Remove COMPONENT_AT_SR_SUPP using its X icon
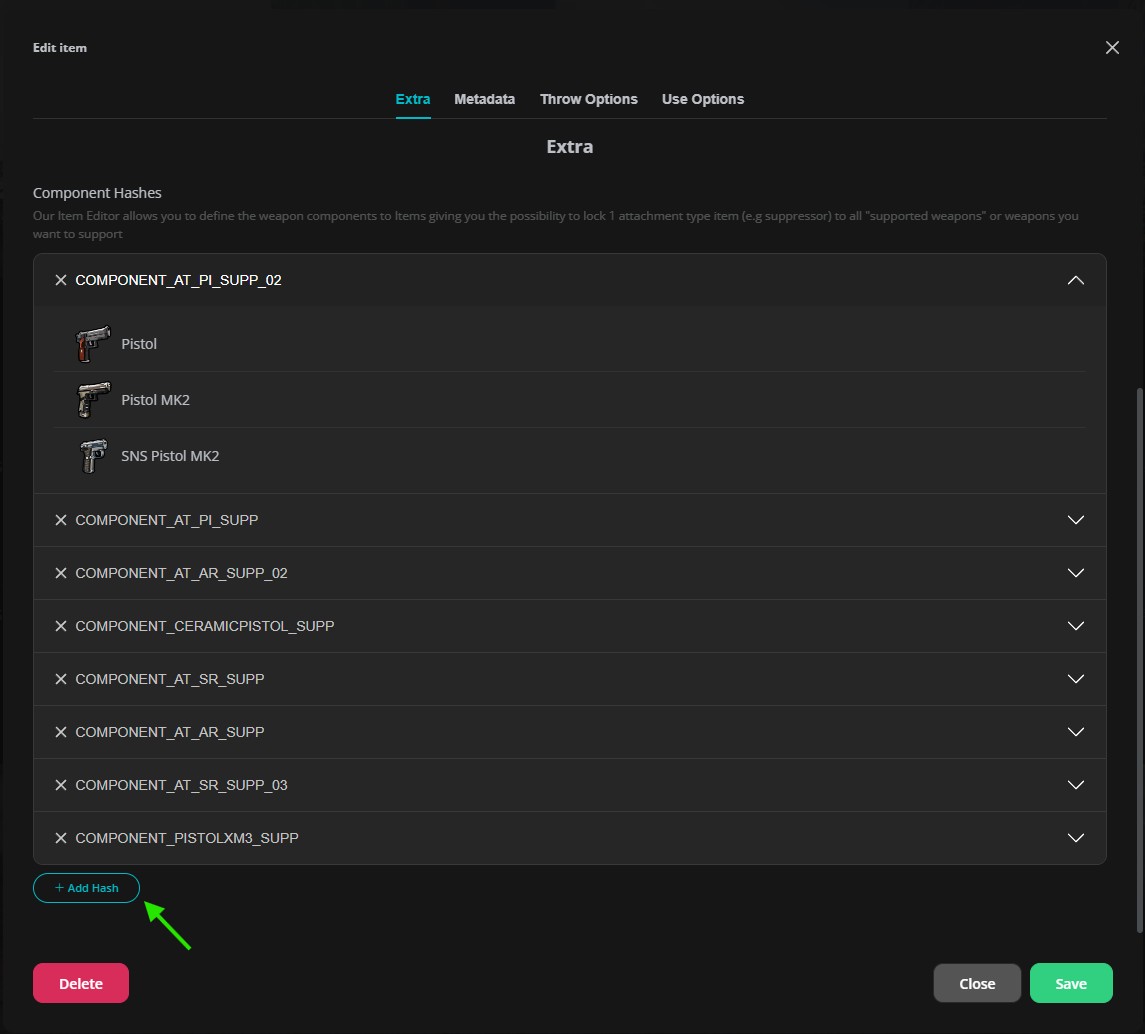 (61, 678)
